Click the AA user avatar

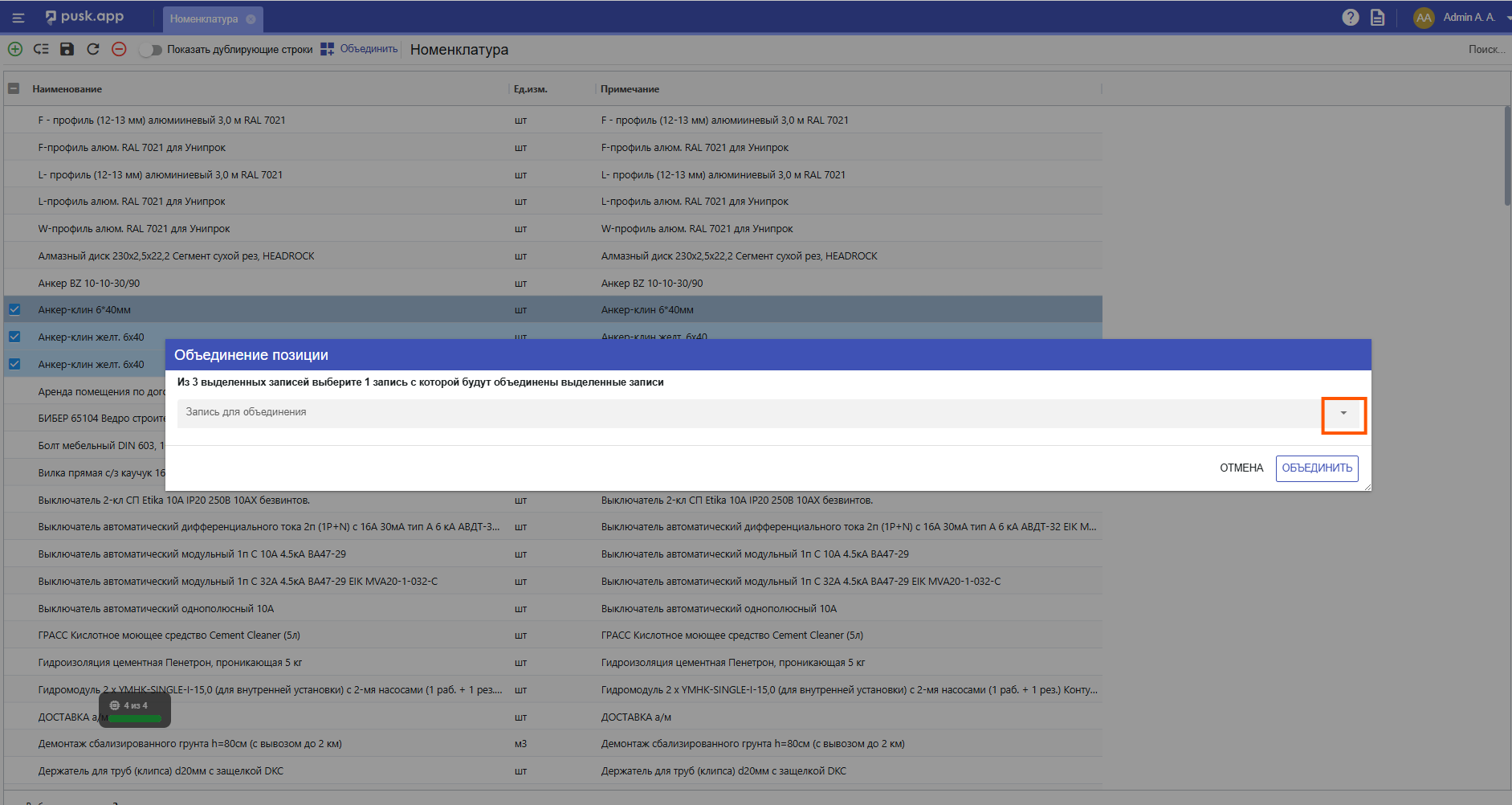tap(1424, 18)
